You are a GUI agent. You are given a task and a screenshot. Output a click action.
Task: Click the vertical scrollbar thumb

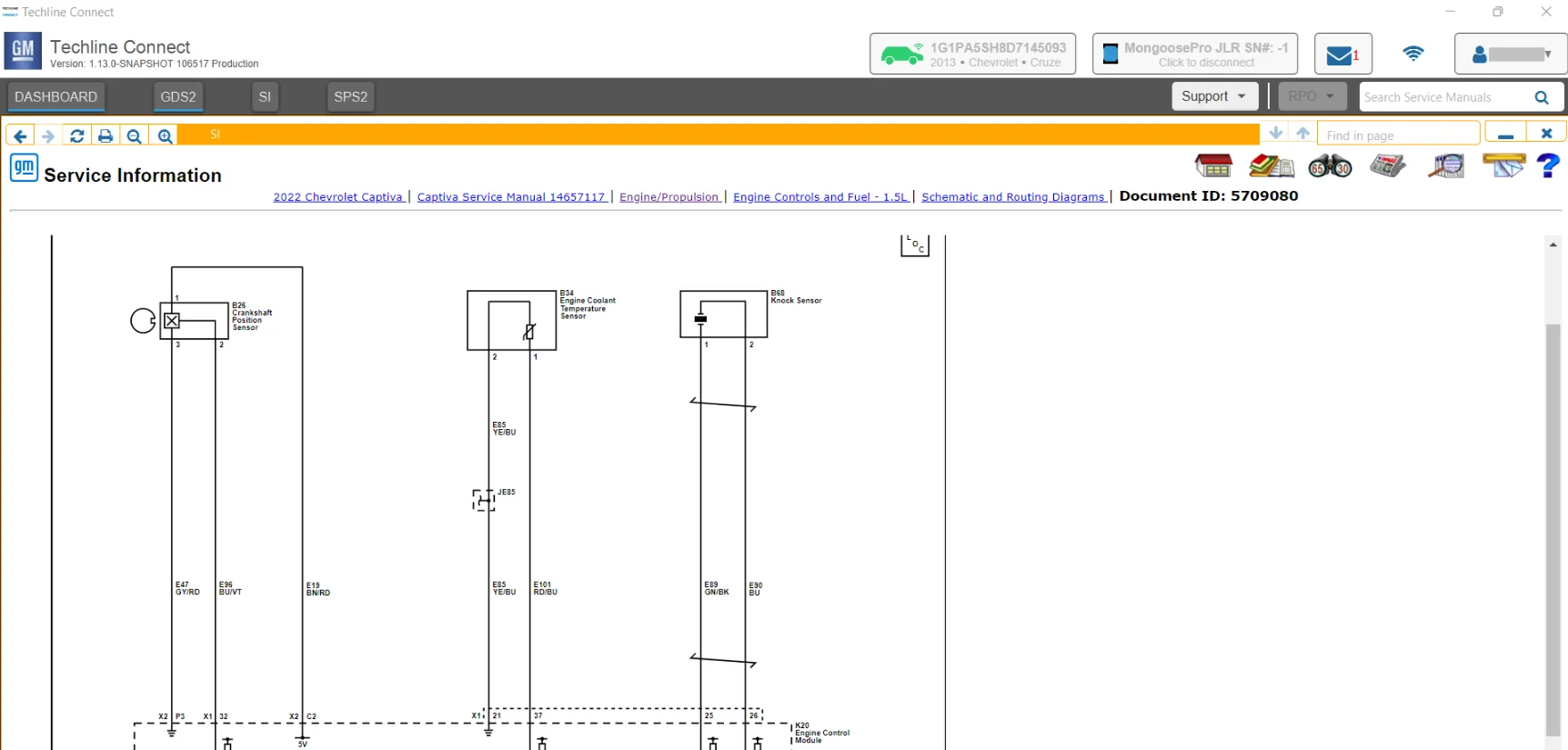[1553, 527]
